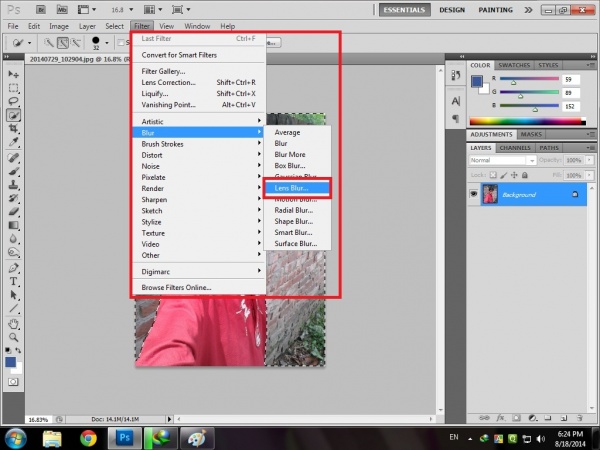Select the Zoom tool
The width and height of the screenshot is (600, 450).
click(x=13, y=338)
